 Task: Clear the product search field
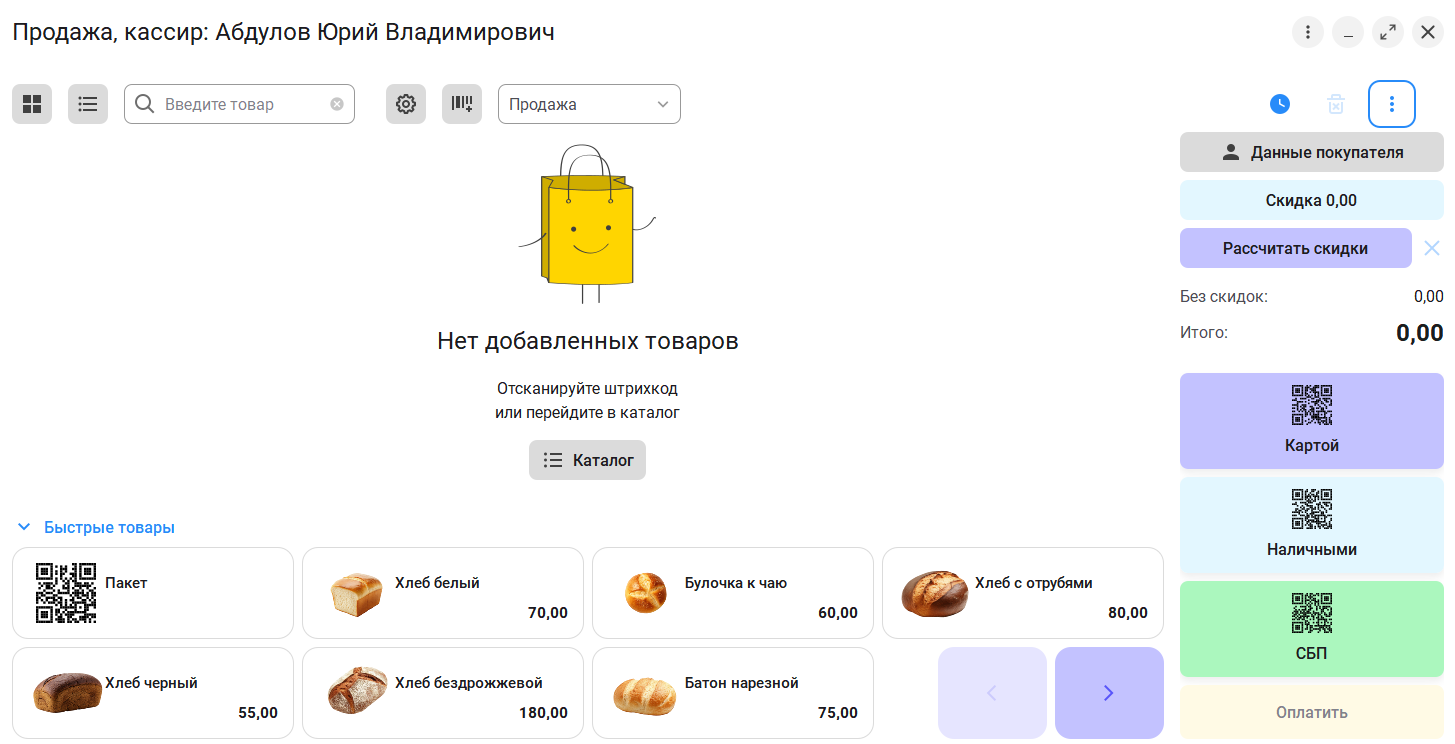(337, 104)
